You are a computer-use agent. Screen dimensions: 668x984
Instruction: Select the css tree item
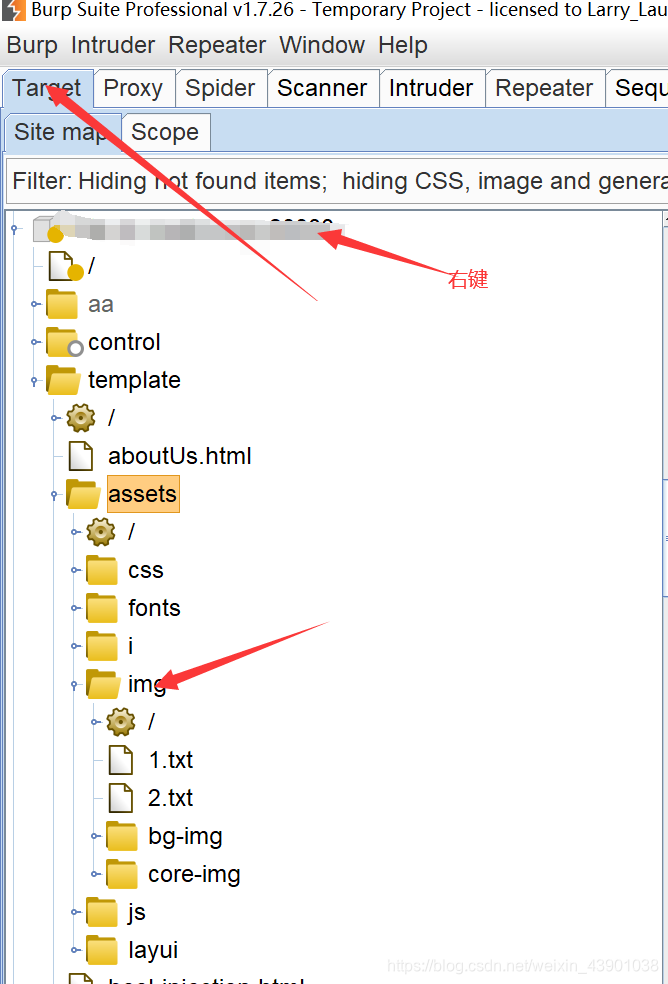click(x=146, y=570)
